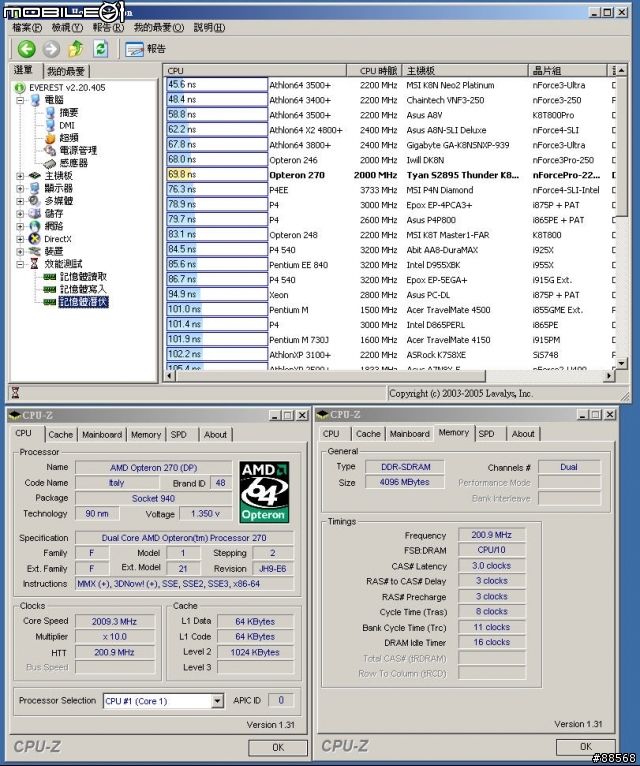Click the hourglass icon in EVEREST status bar
The width and height of the screenshot is (640, 766).
coord(15,392)
